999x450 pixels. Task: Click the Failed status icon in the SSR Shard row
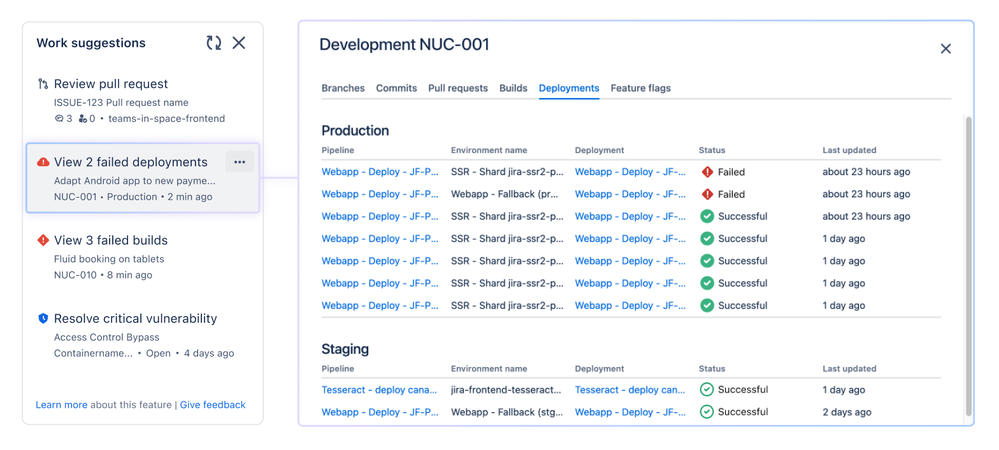point(707,172)
